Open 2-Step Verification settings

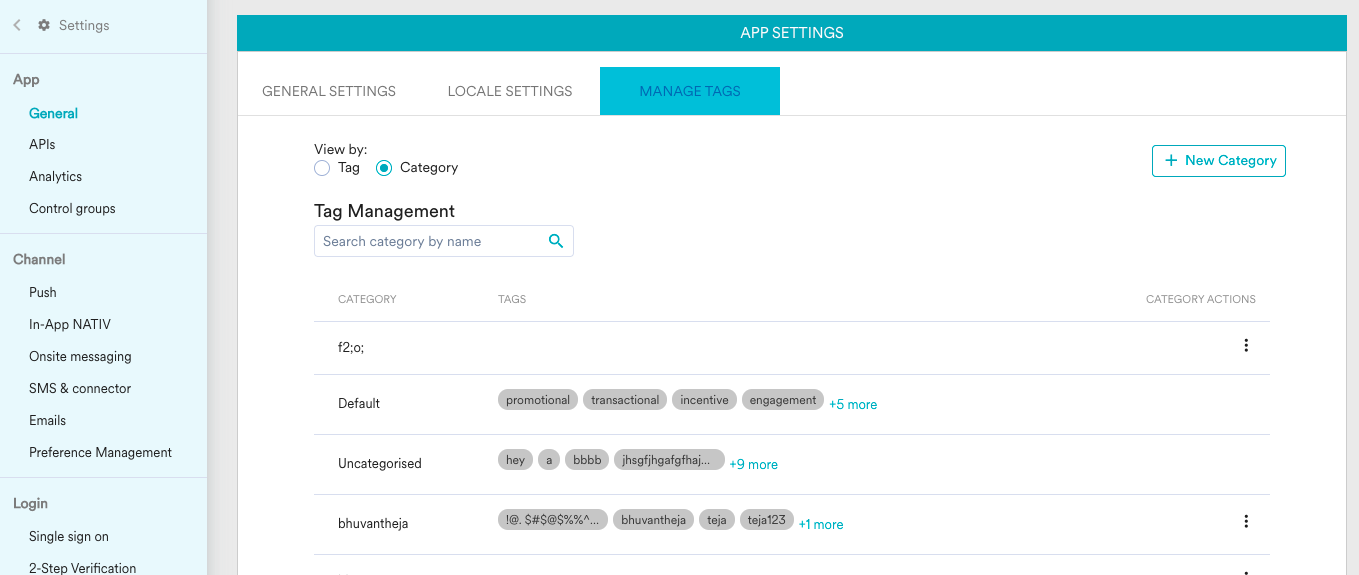[x=83, y=567]
